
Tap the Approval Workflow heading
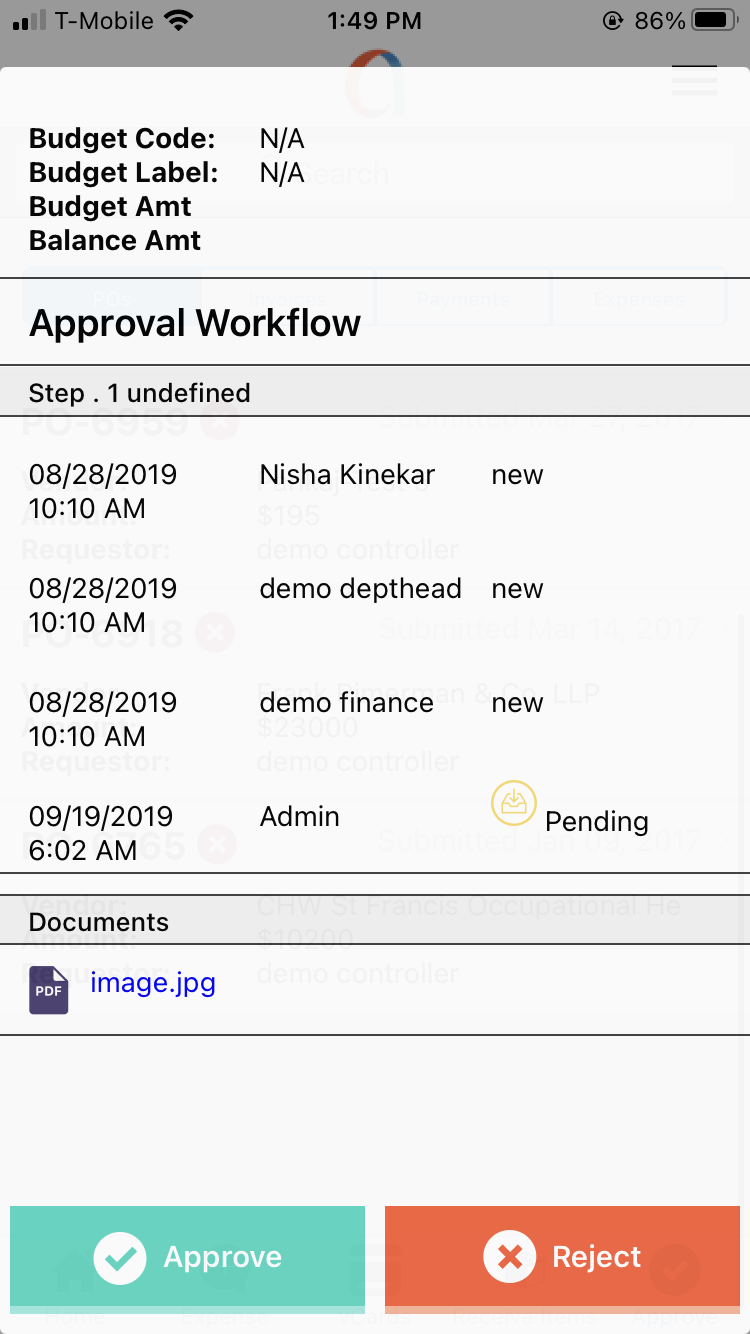click(195, 323)
